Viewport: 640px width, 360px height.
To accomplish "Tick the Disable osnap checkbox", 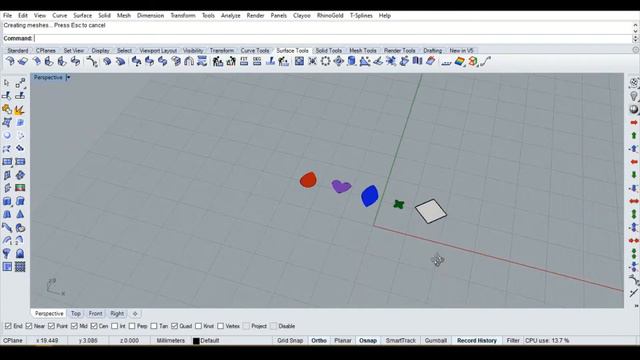I will coord(273,326).
